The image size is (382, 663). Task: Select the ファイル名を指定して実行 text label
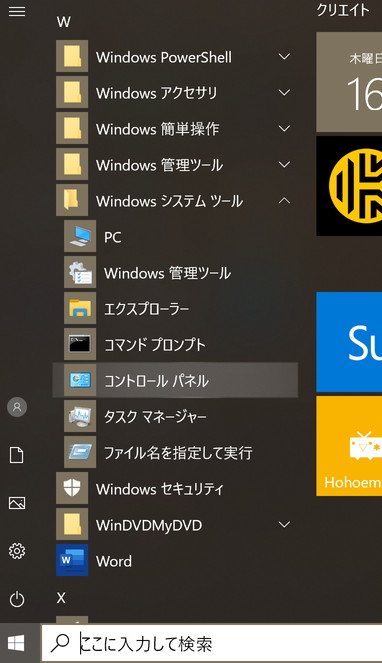tap(178, 453)
